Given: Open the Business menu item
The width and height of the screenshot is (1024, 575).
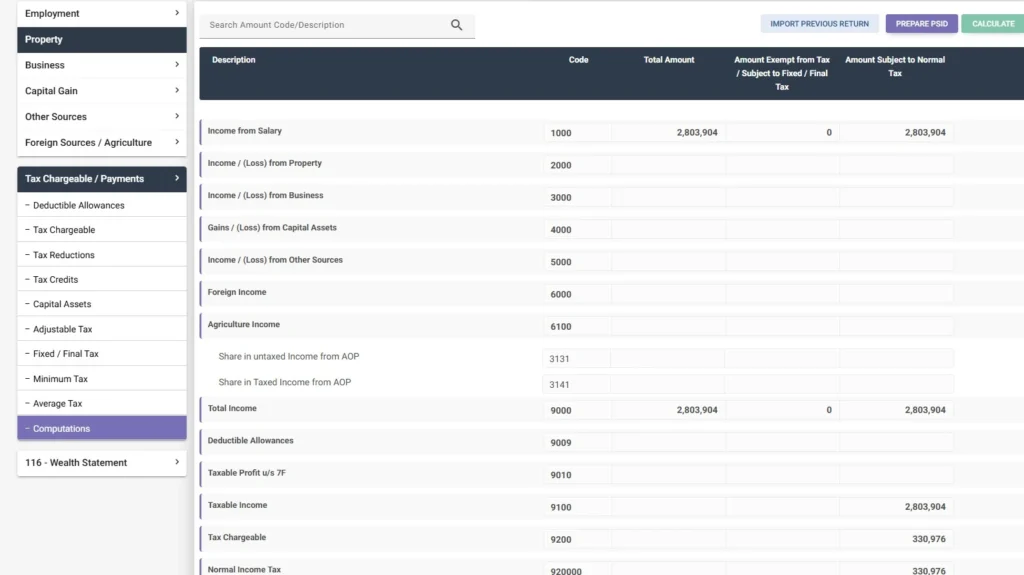Looking at the screenshot, I should point(102,65).
